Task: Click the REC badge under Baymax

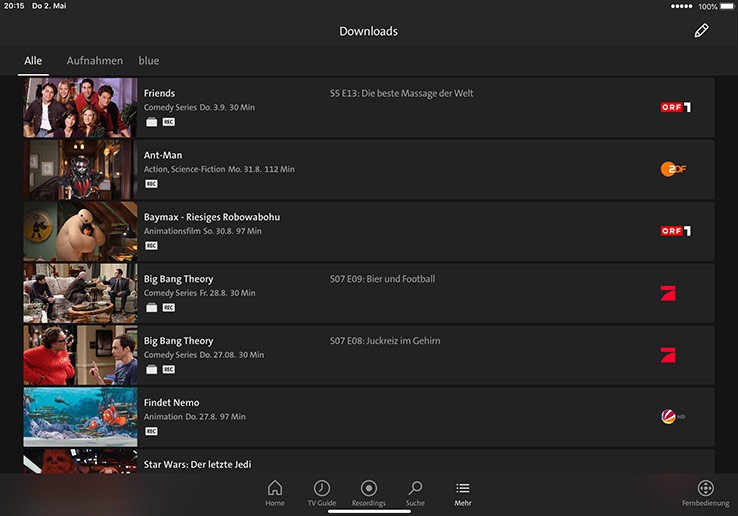Action: pos(152,246)
